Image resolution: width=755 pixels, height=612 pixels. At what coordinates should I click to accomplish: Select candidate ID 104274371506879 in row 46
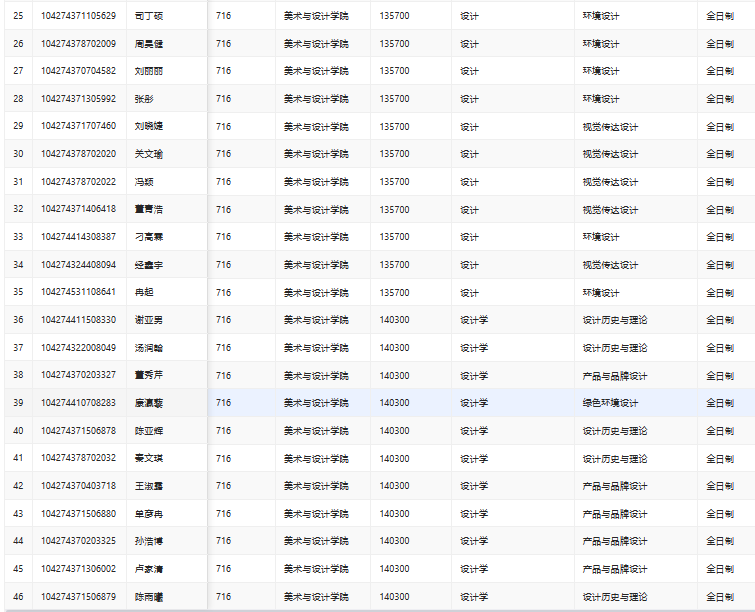tap(78, 597)
